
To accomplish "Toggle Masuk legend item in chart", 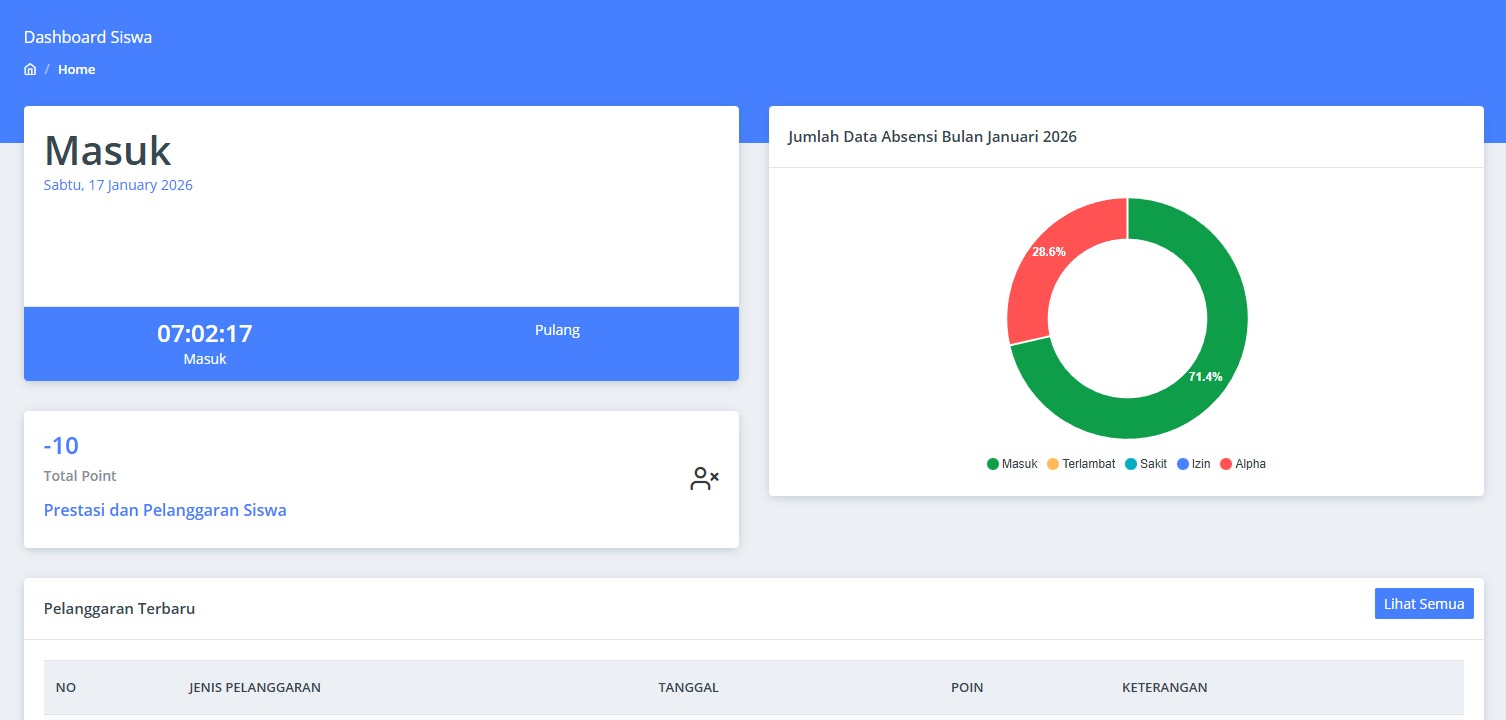I will point(1012,464).
